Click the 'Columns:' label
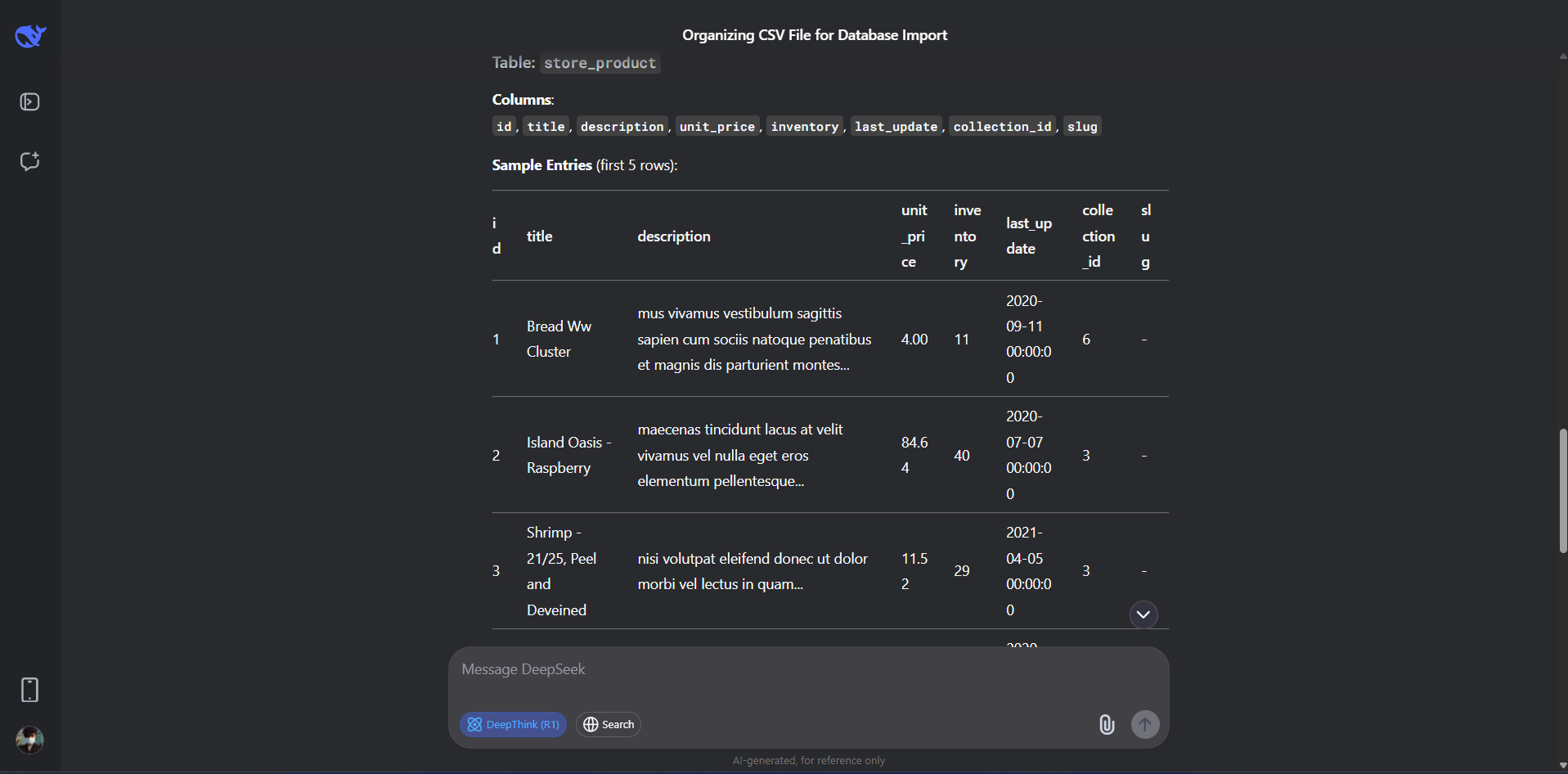Screen dimensions: 1568x774 point(523,100)
